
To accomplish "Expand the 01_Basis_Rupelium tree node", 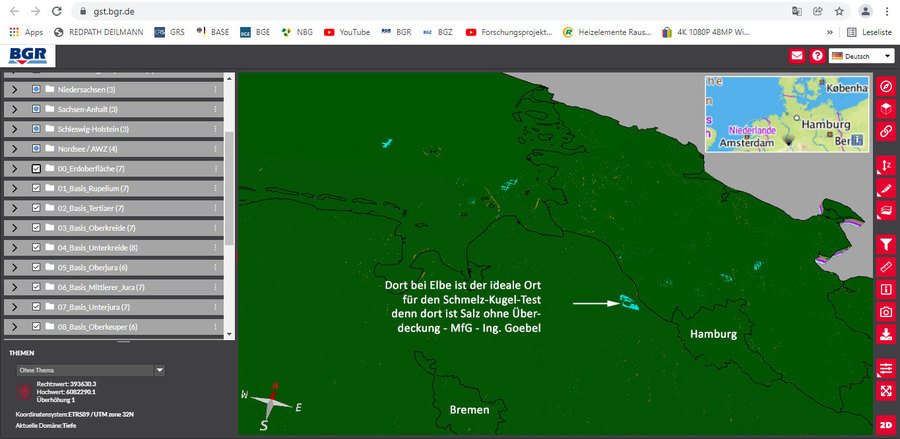I will (x=14, y=188).
